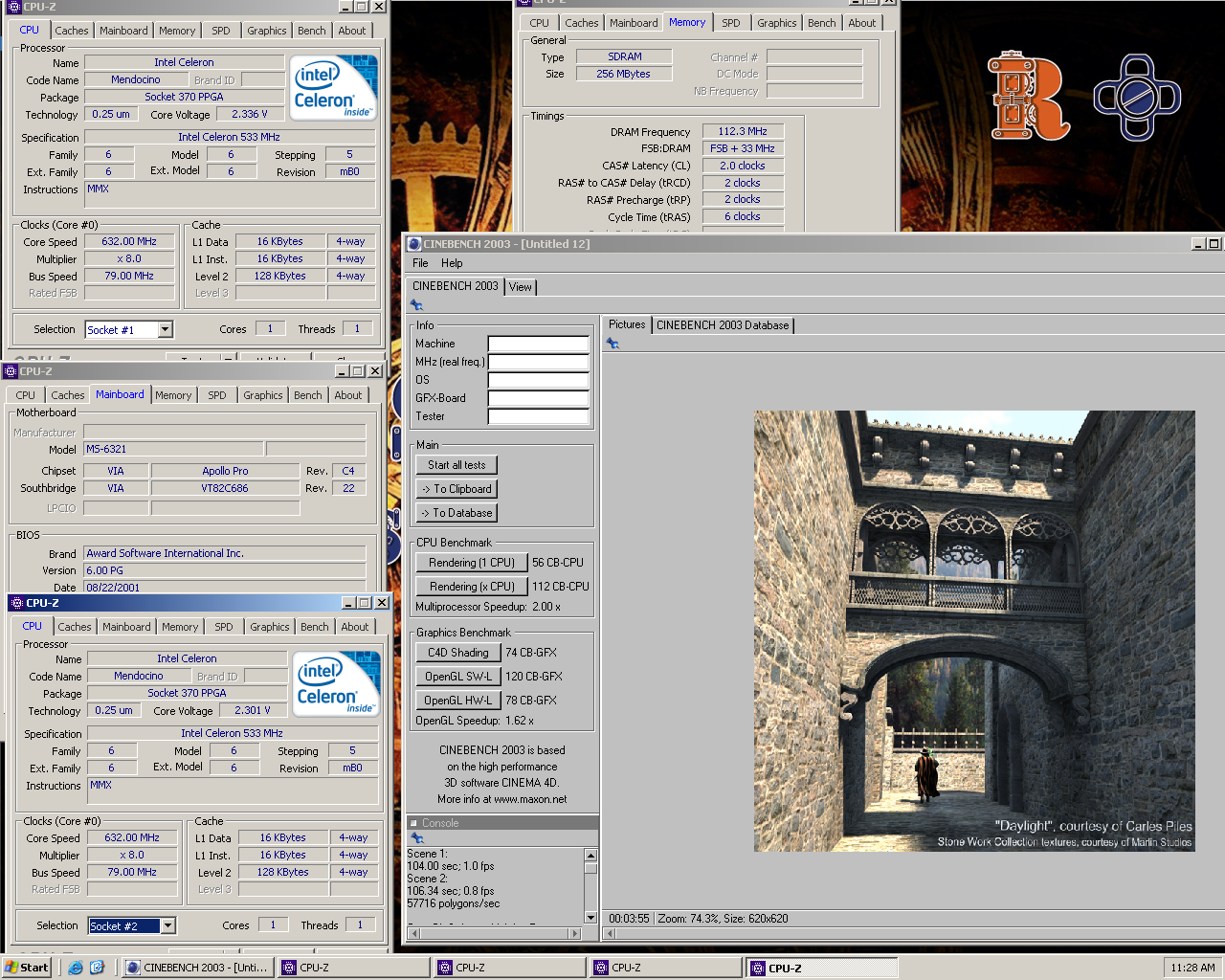Select the Pictures tab
The width and height of the screenshot is (1225, 980).
point(627,324)
